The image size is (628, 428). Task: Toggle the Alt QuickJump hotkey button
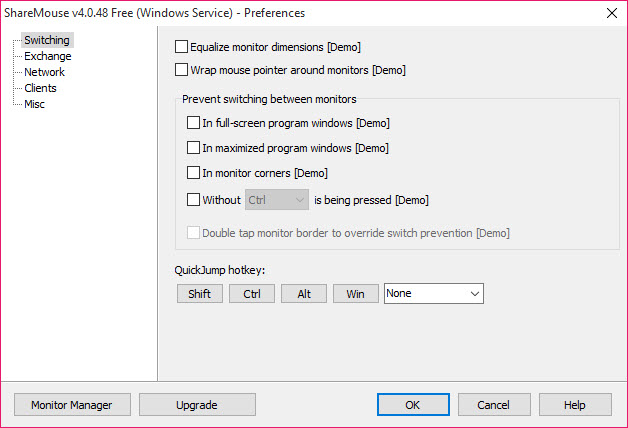[303, 294]
